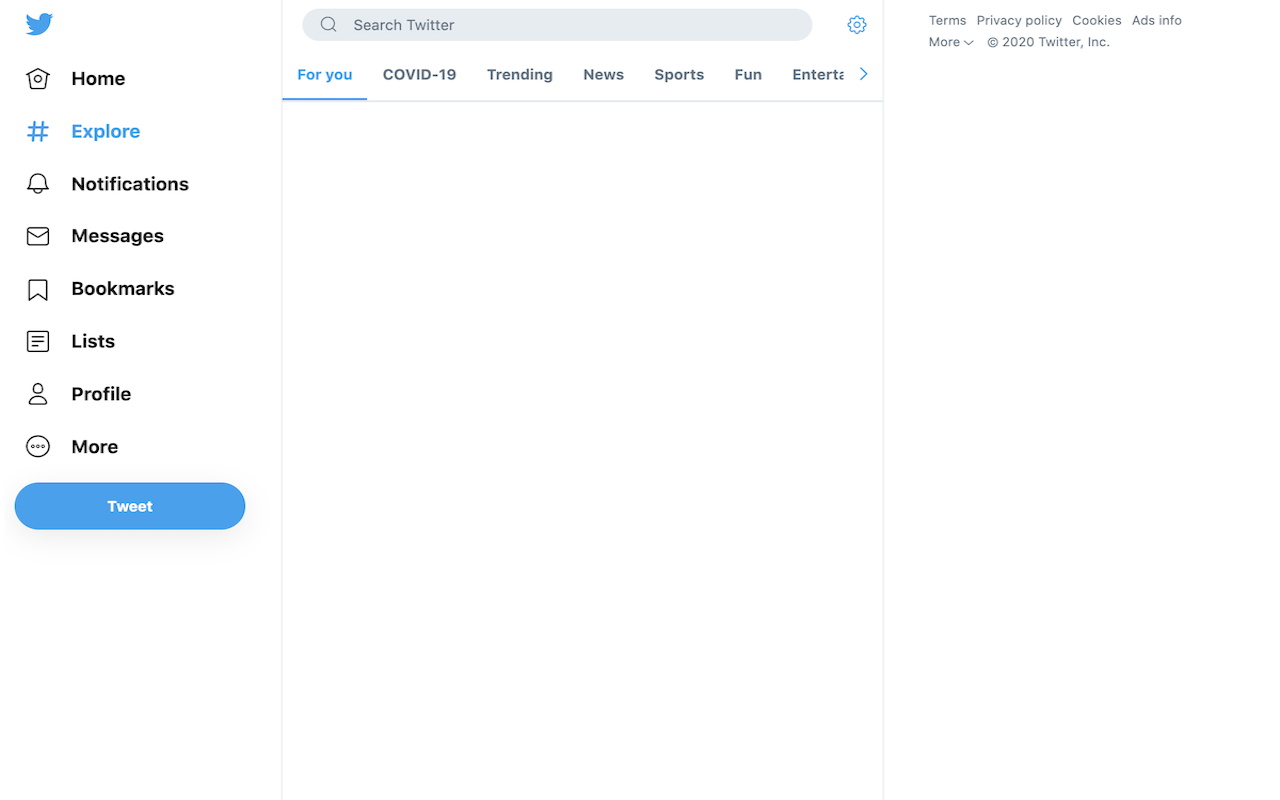The image size is (1280, 800).
Task: Open Messages label in sidebar
Action: [x=117, y=236]
